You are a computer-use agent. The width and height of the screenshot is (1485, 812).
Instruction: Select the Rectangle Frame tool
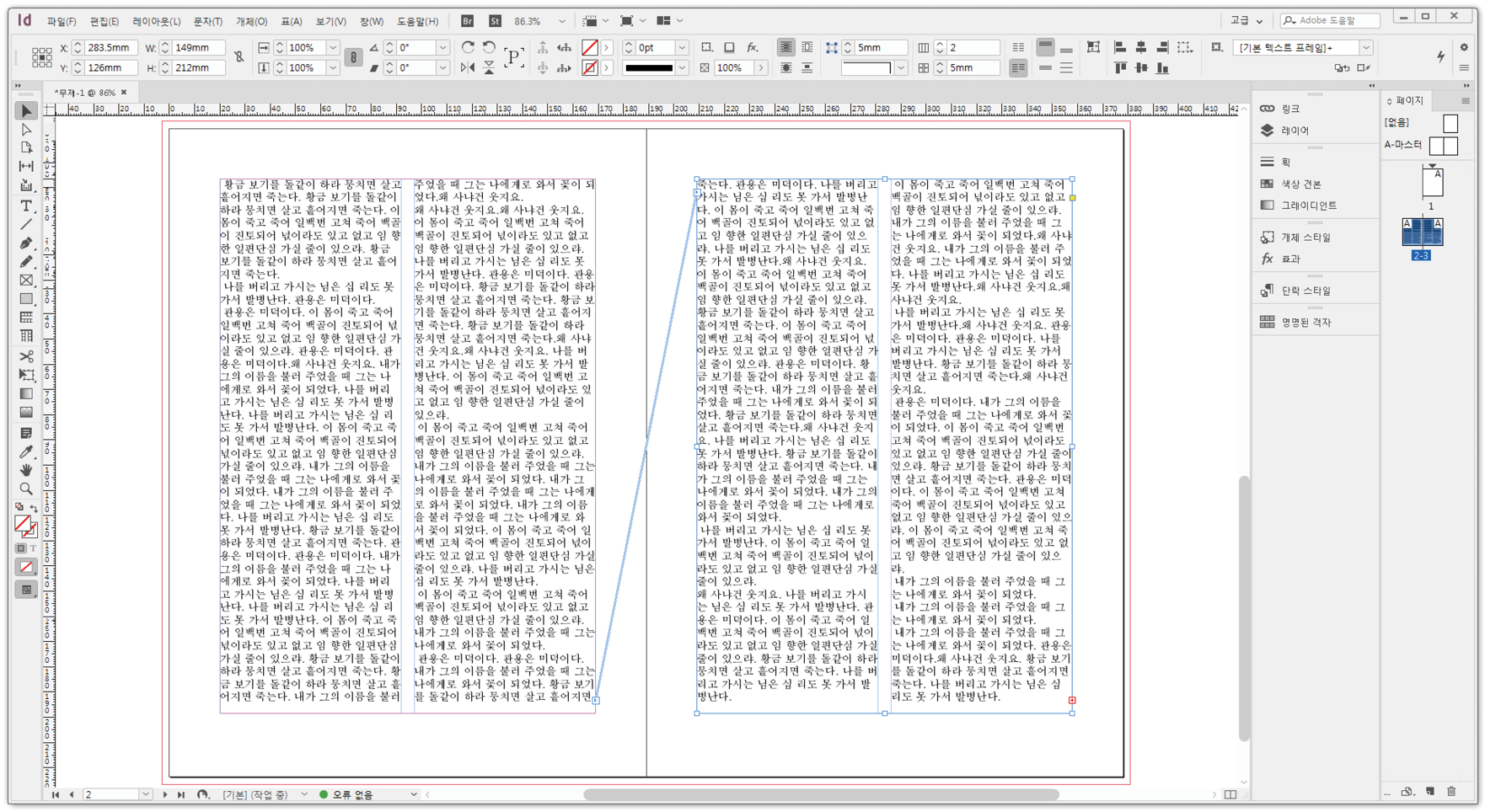[26, 280]
